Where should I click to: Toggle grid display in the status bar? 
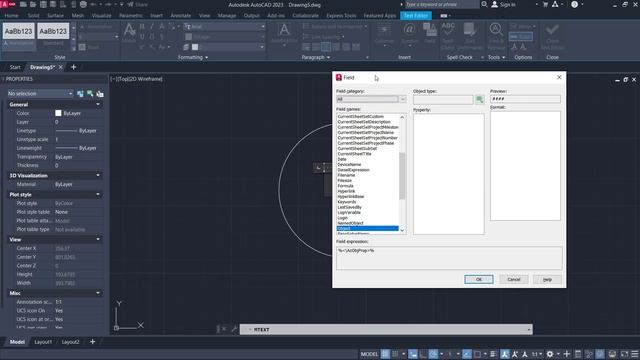385,354
